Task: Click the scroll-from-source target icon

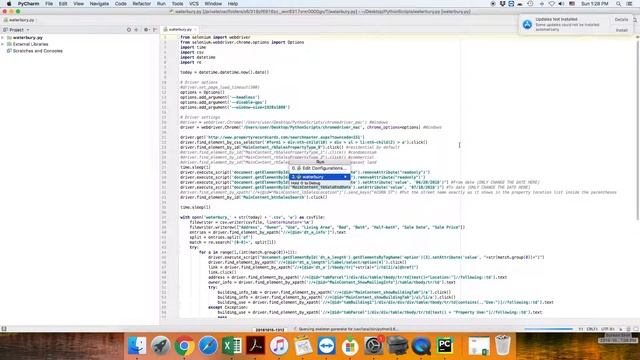Action: (129, 30)
